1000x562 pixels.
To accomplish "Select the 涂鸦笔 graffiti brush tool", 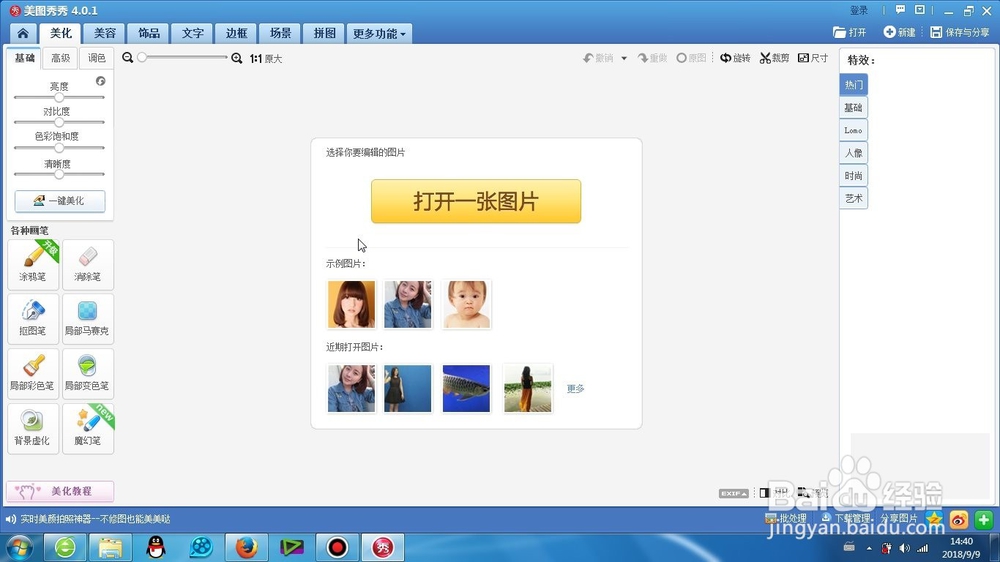I will [33, 264].
